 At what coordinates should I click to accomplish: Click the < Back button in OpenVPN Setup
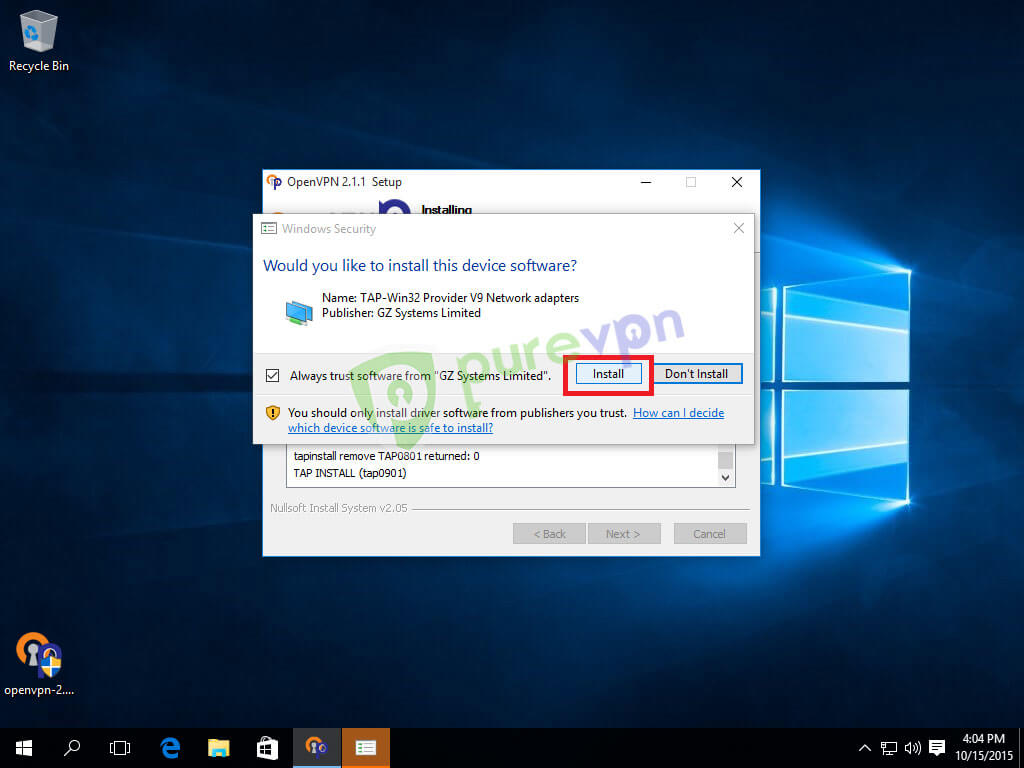coord(550,534)
